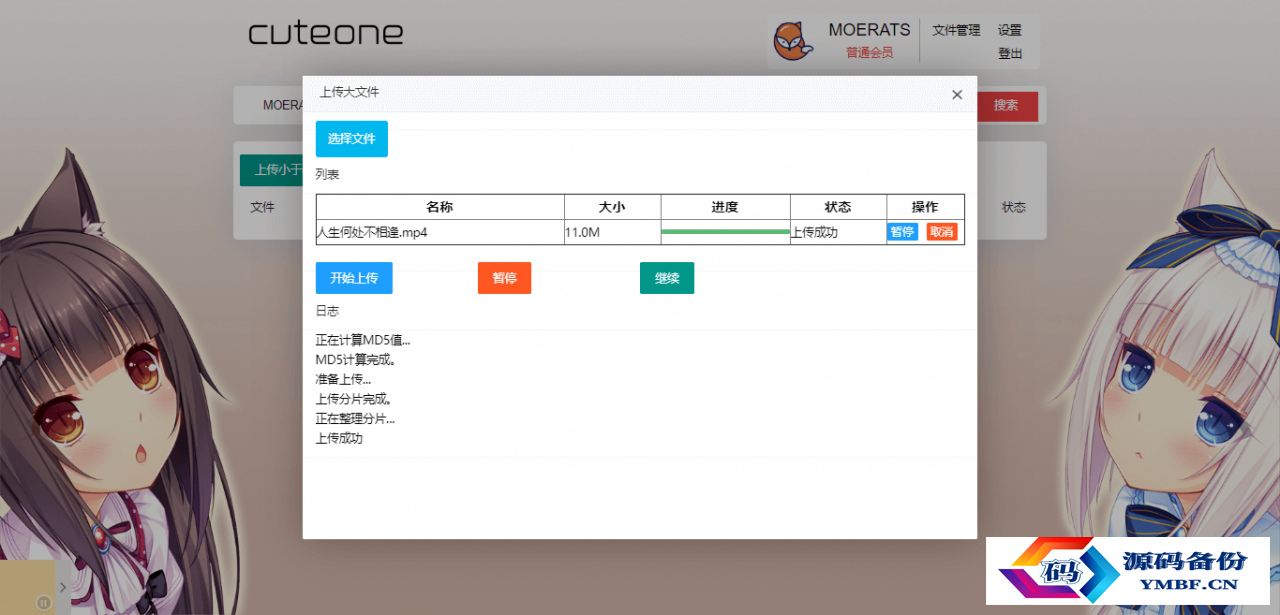The height and width of the screenshot is (615, 1280).
Task: Click the 状态 column header in dialog table
Action: coord(838,207)
